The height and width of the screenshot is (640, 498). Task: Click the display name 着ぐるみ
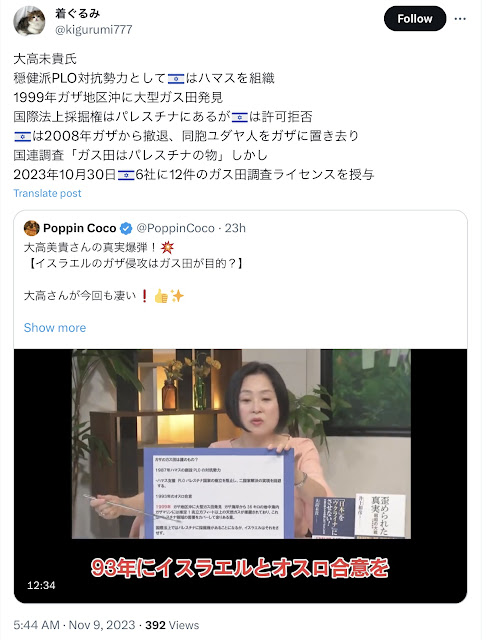77,13
